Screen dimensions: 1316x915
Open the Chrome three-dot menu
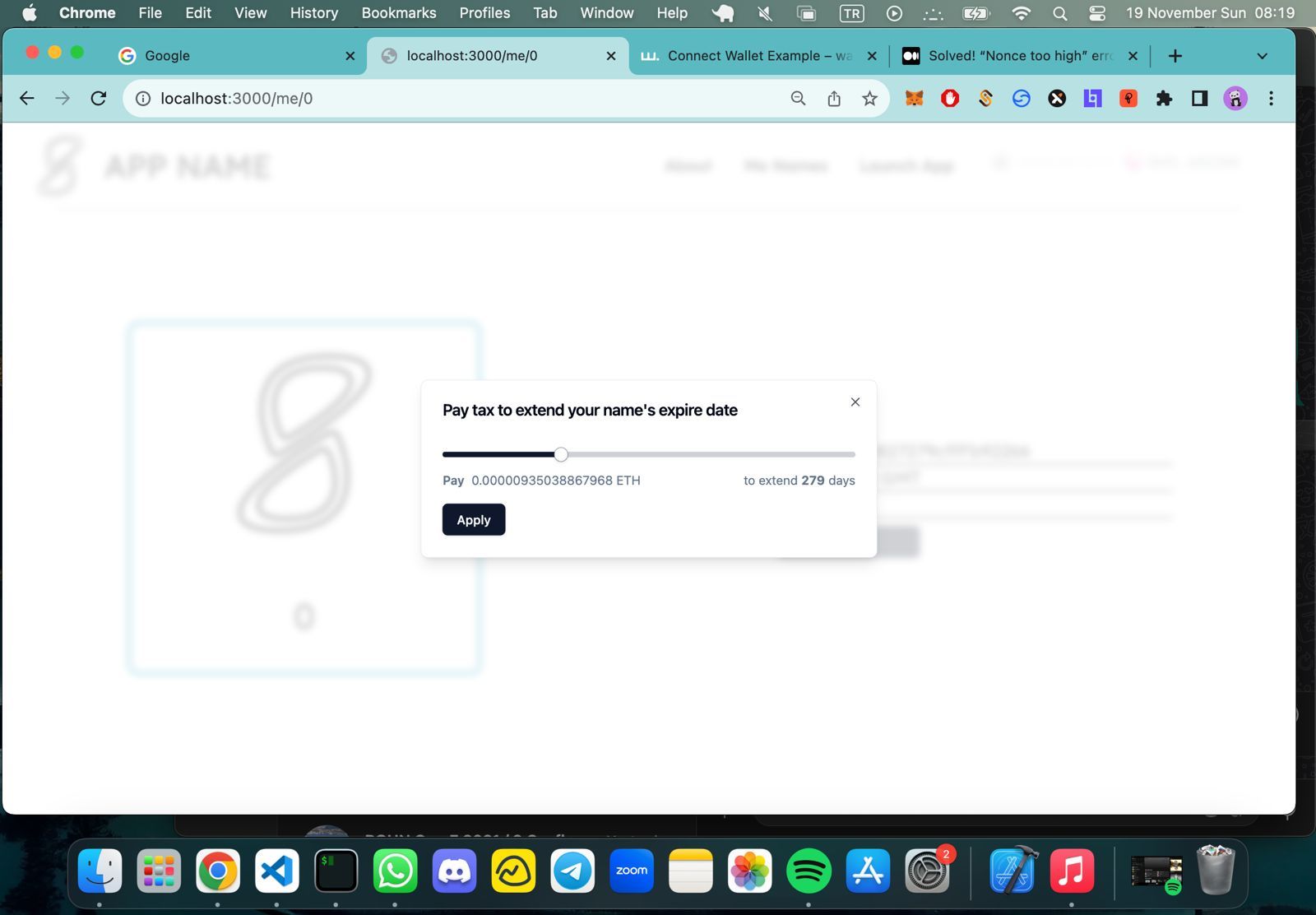(1272, 99)
